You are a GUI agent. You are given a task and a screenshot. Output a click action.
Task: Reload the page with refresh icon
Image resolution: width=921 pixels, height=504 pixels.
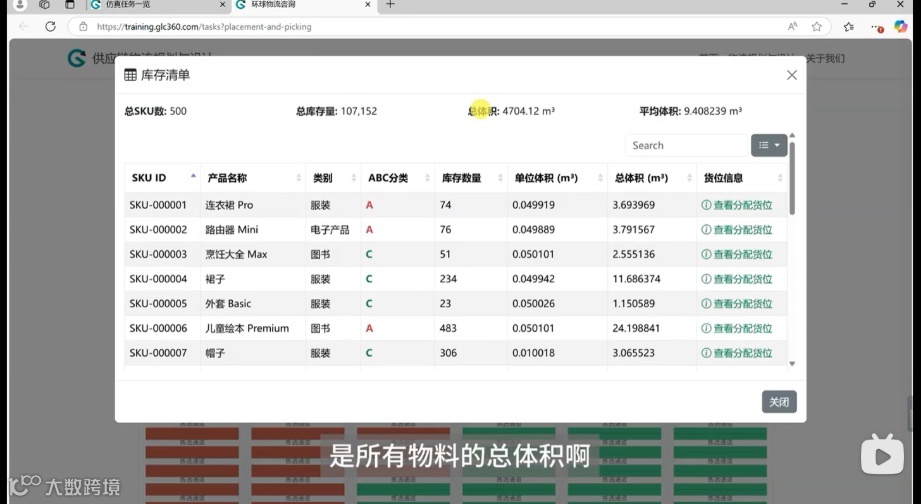(x=51, y=26)
